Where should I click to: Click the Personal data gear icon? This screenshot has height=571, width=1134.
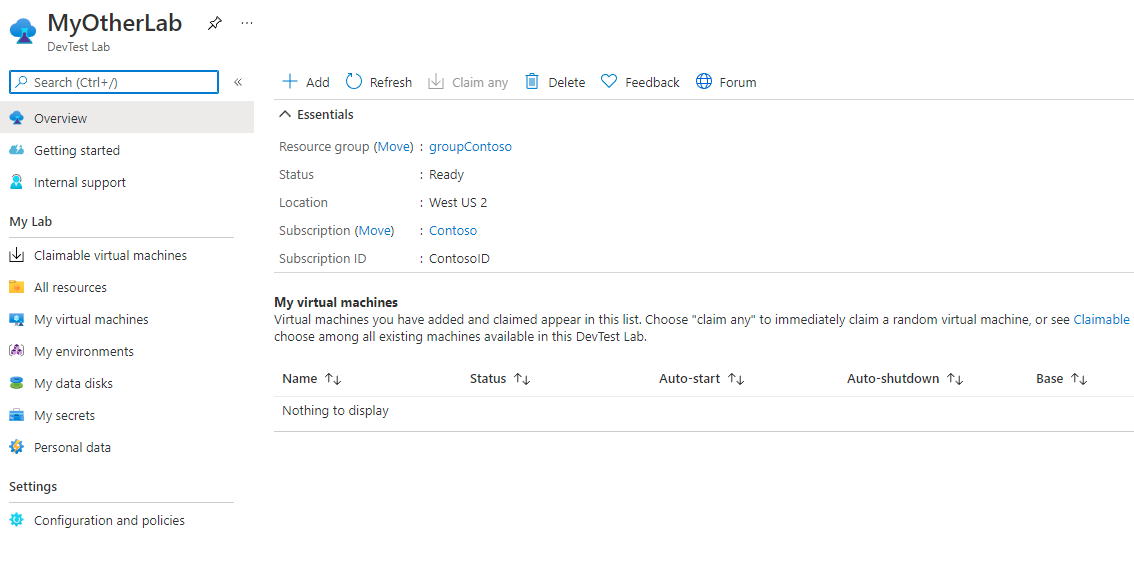coord(17,447)
